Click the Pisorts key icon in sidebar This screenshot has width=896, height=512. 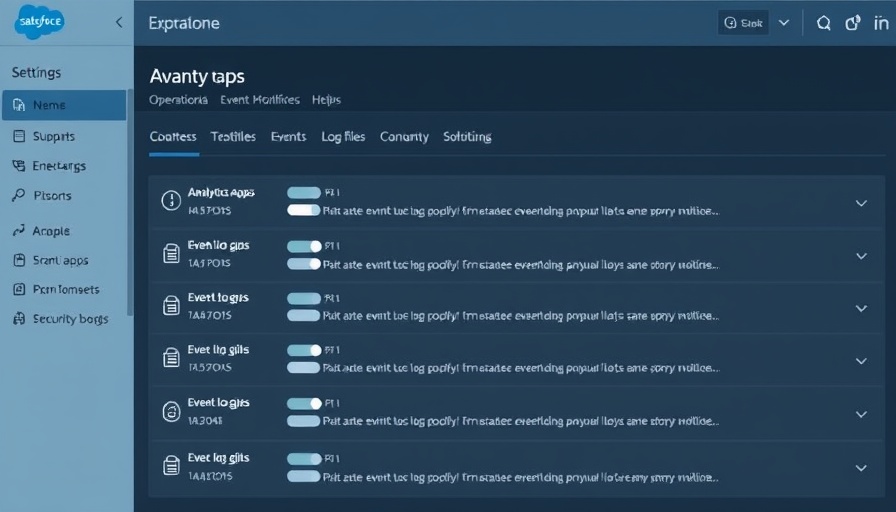pos(19,196)
